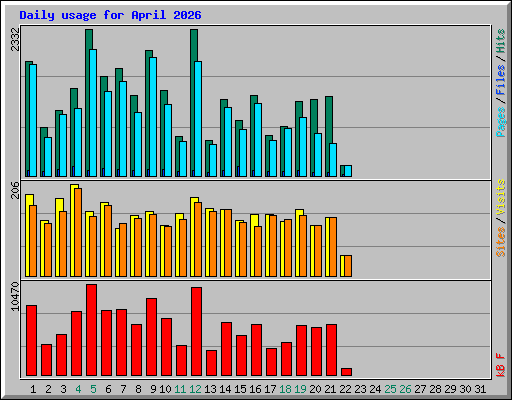Screen dimensions: 512x400
Task: Click day 12 on the x-axis
Action: click(195, 389)
